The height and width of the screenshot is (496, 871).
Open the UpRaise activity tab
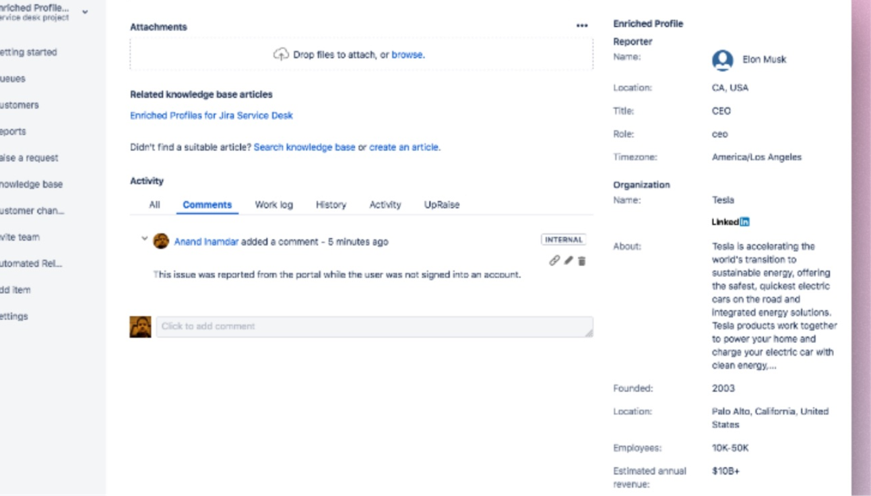[442, 205]
